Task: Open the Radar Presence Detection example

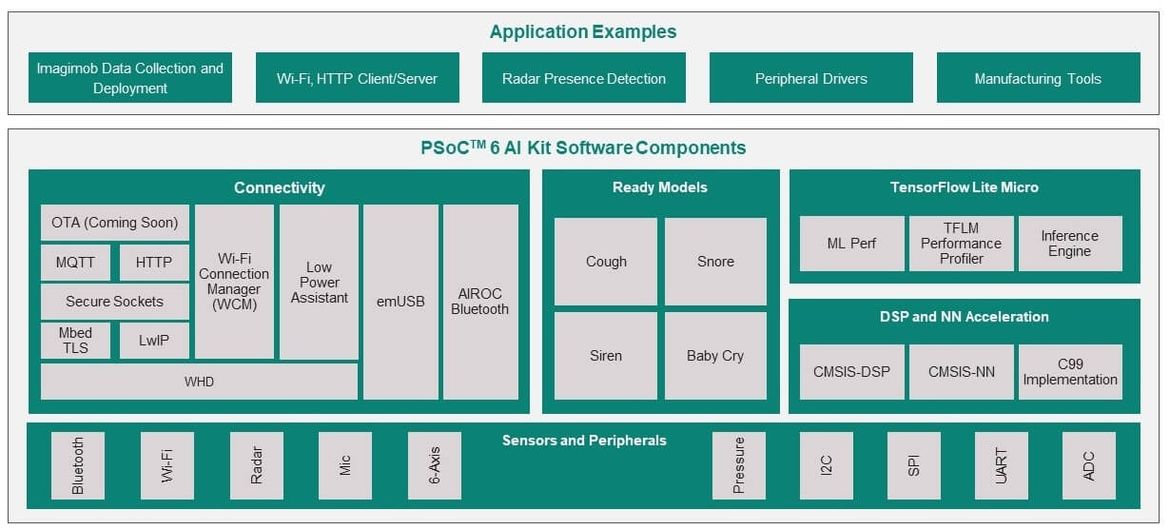Action: [584, 78]
